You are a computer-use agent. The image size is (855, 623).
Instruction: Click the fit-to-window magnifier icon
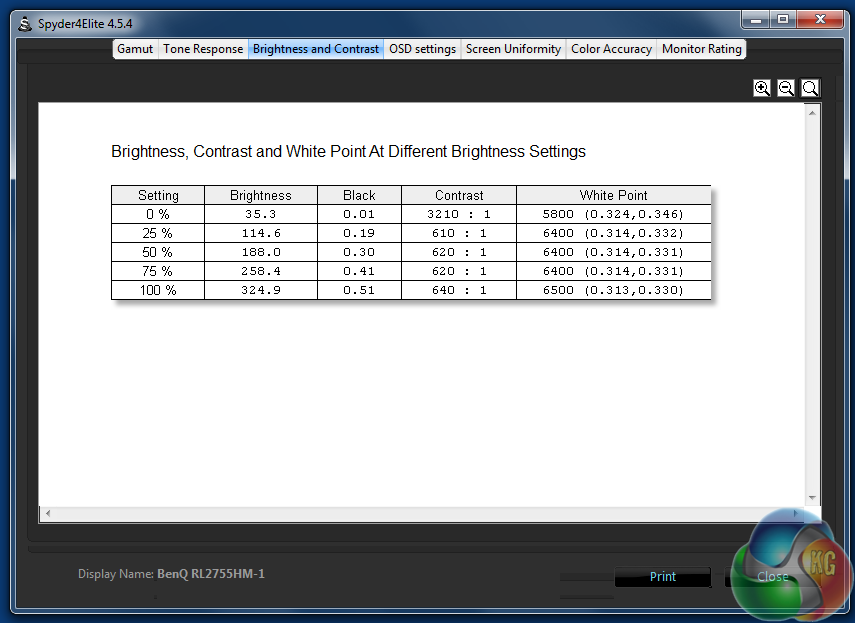pos(810,88)
